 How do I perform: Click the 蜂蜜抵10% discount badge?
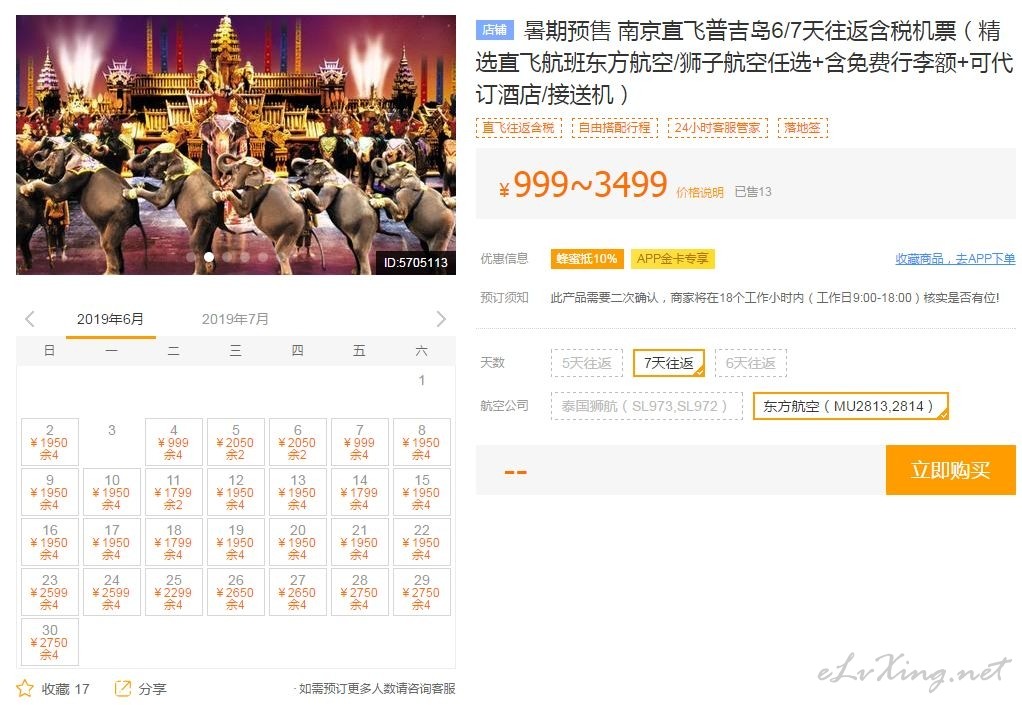tap(587, 259)
